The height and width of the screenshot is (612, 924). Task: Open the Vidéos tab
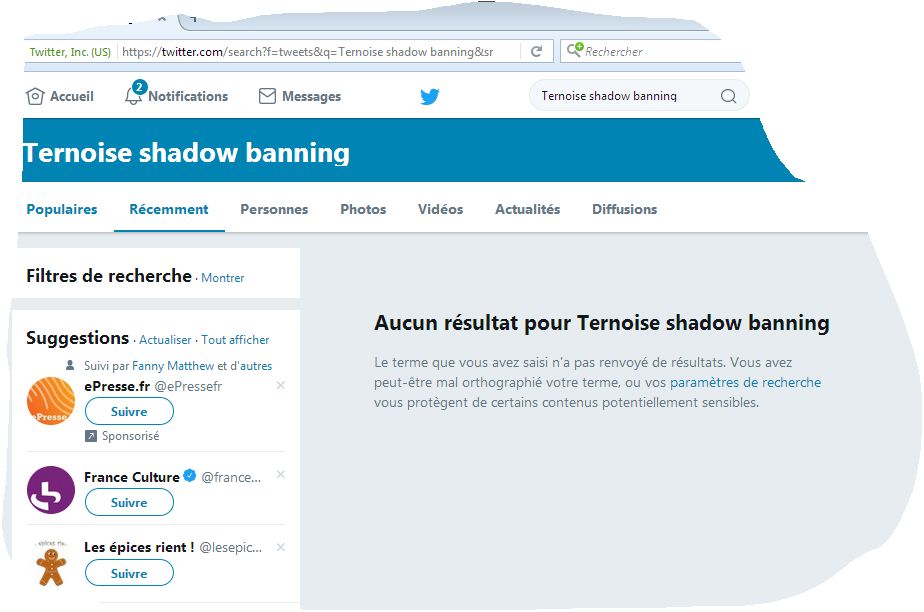coord(440,210)
